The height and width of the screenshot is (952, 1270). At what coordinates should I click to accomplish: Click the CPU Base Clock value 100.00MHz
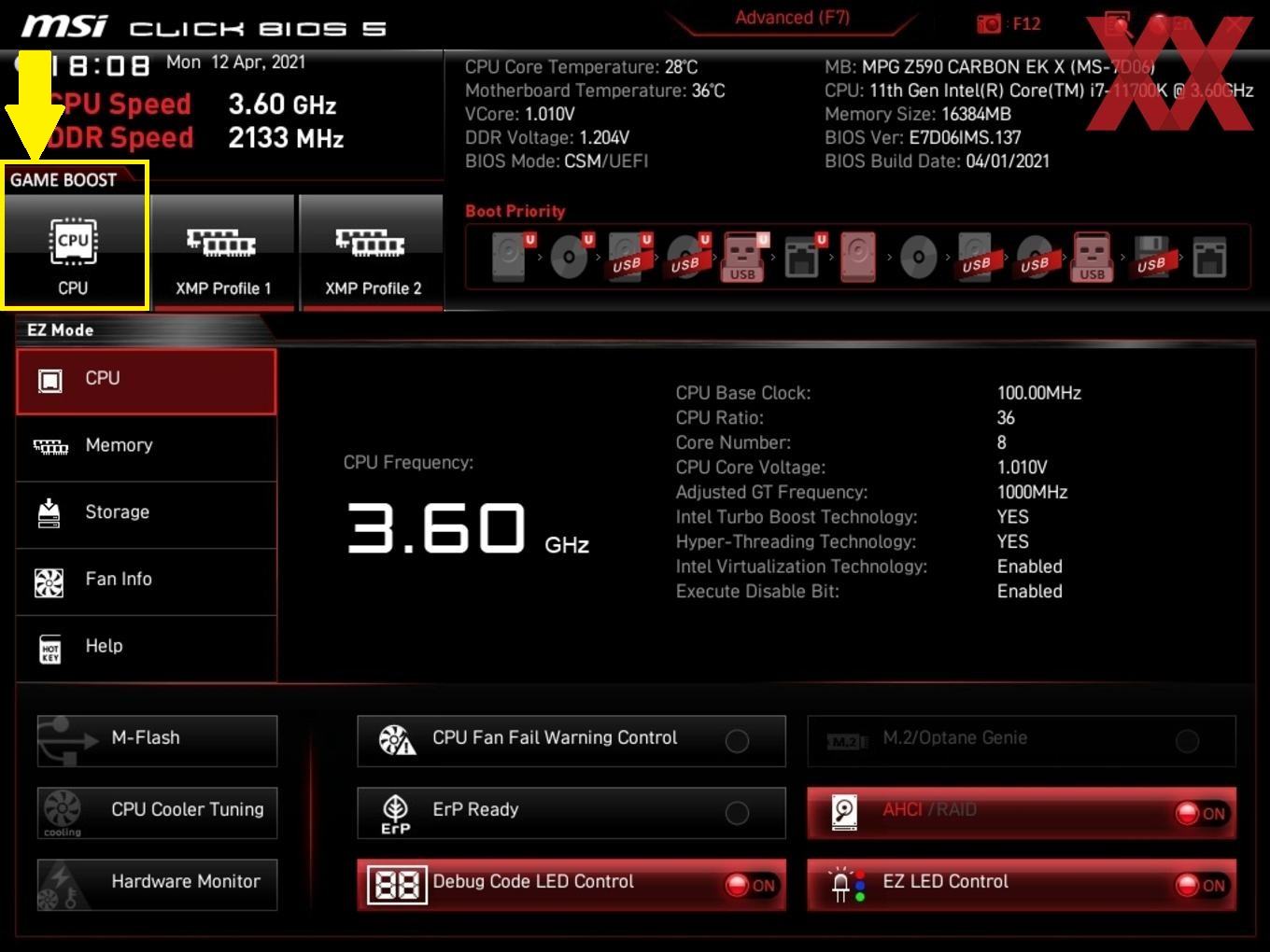pyautogui.click(x=1038, y=393)
